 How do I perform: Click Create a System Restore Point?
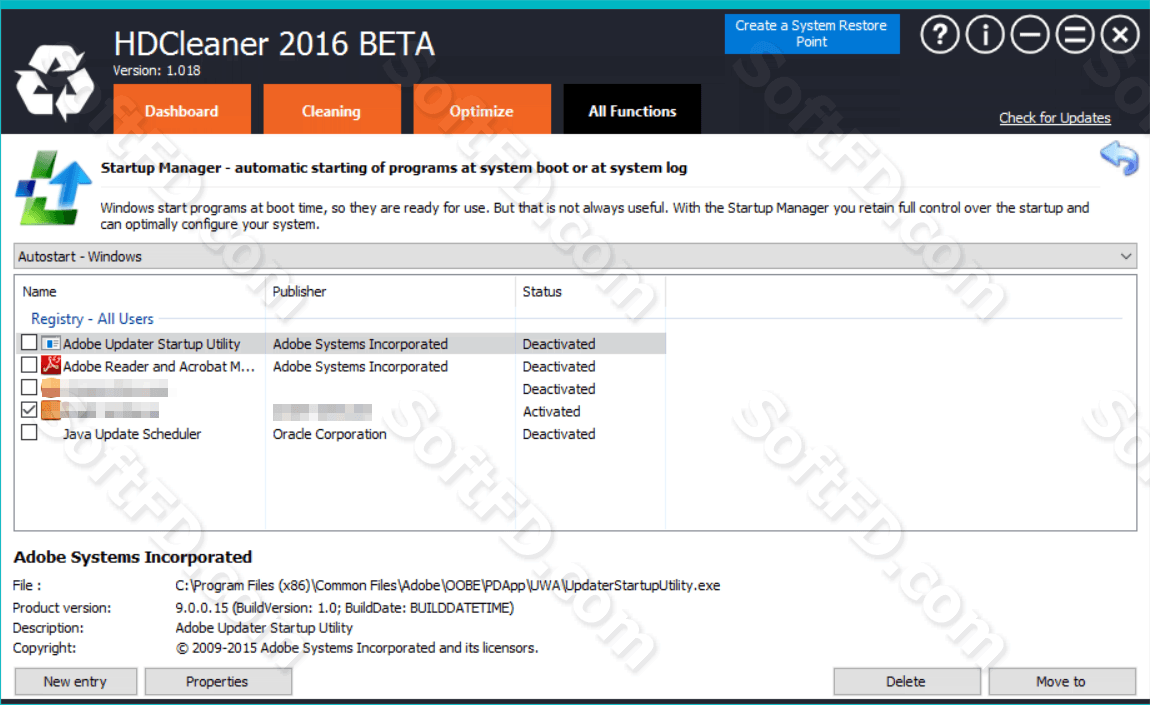(812, 34)
